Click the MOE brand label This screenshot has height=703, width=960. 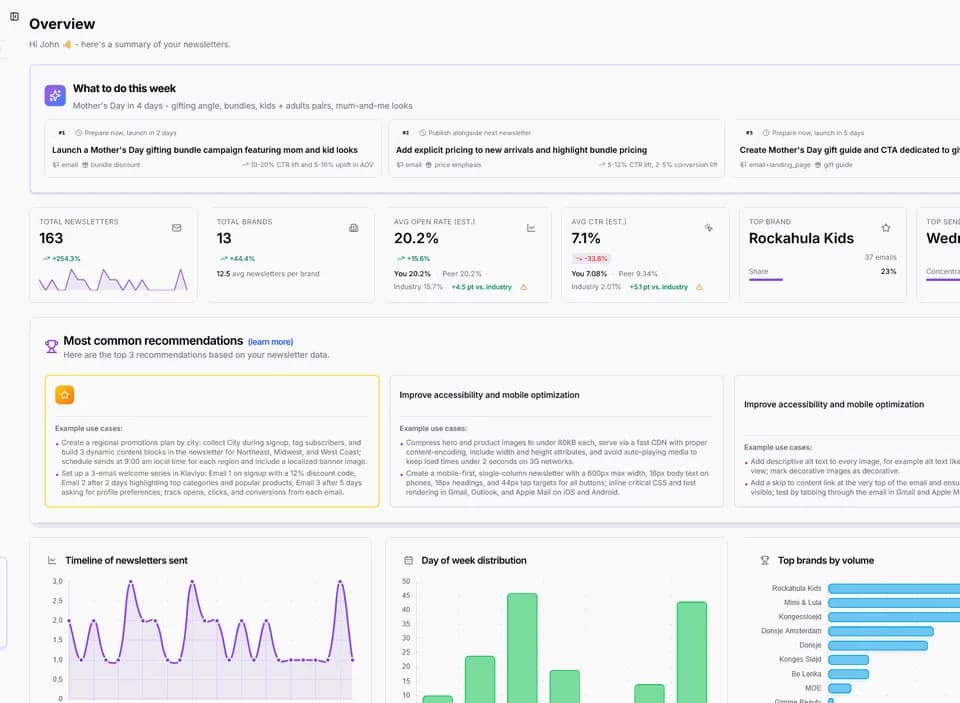coord(813,688)
